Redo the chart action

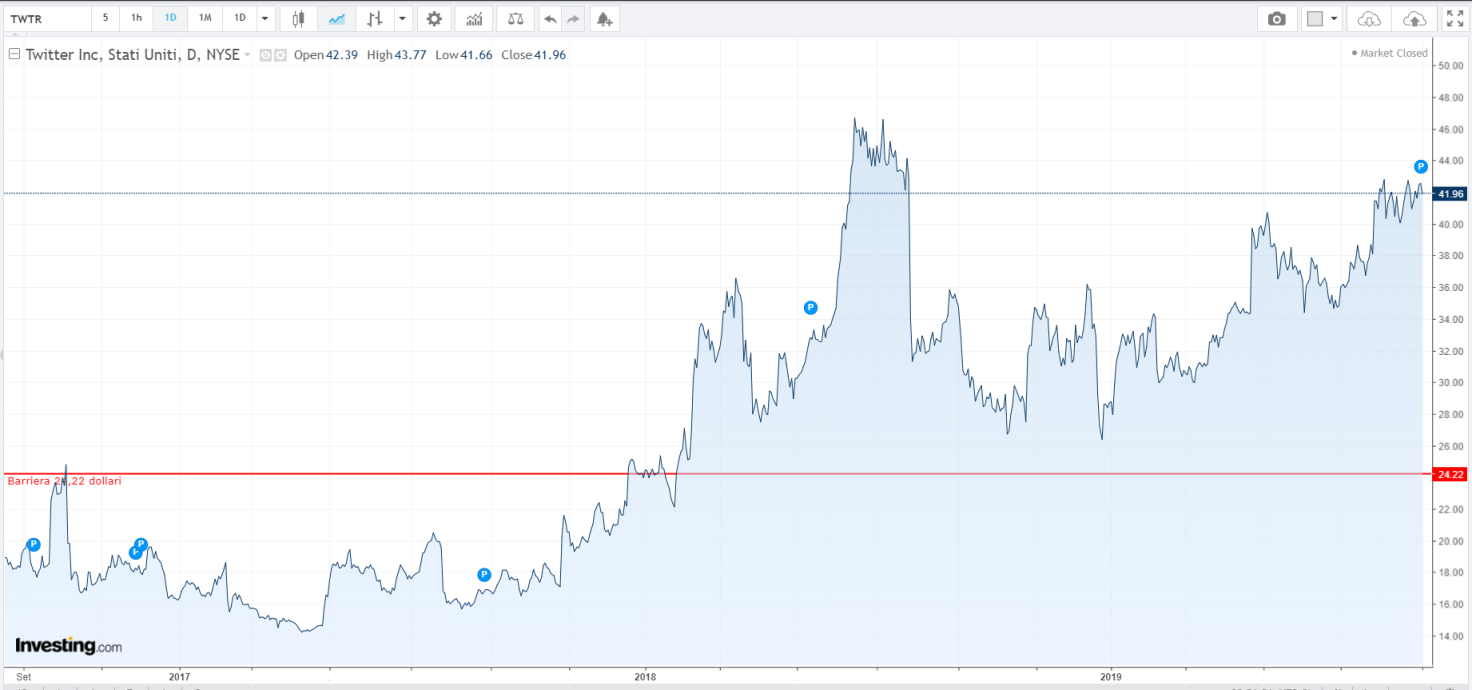tap(573, 18)
